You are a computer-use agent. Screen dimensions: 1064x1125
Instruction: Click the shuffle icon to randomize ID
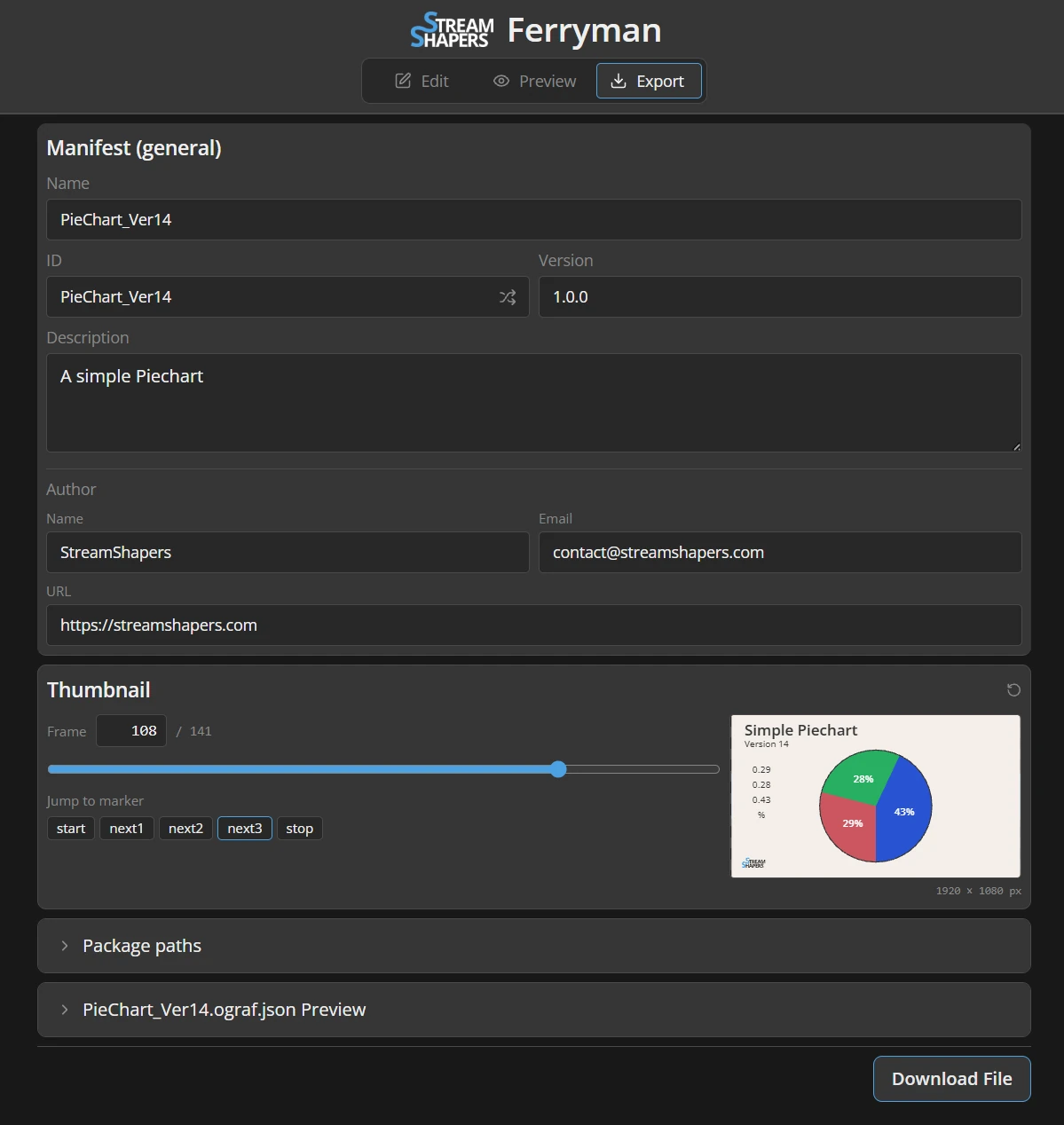(x=508, y=297)
